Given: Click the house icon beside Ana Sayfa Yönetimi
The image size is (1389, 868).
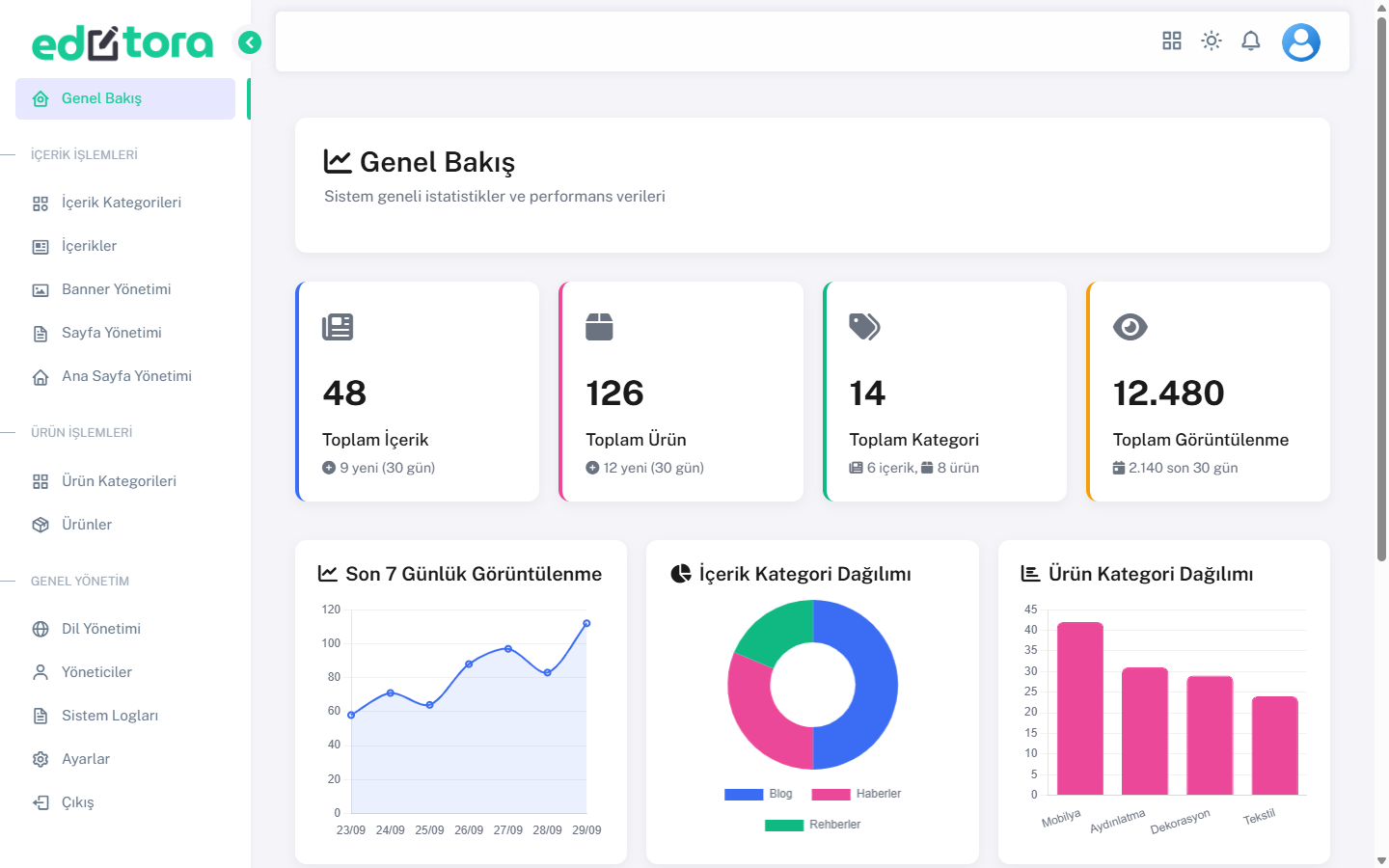Looking at the screenshot, I should pyautogui.click(x=41, y=377).
